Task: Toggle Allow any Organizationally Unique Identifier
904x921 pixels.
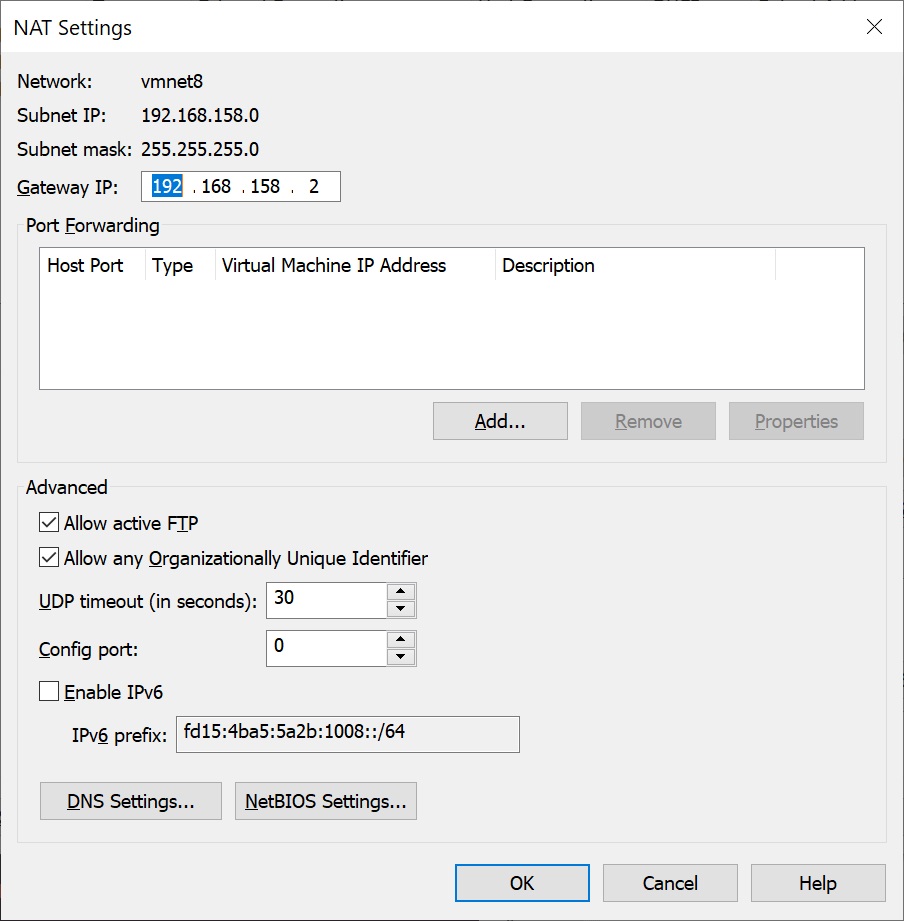Action: click(49, 557)
